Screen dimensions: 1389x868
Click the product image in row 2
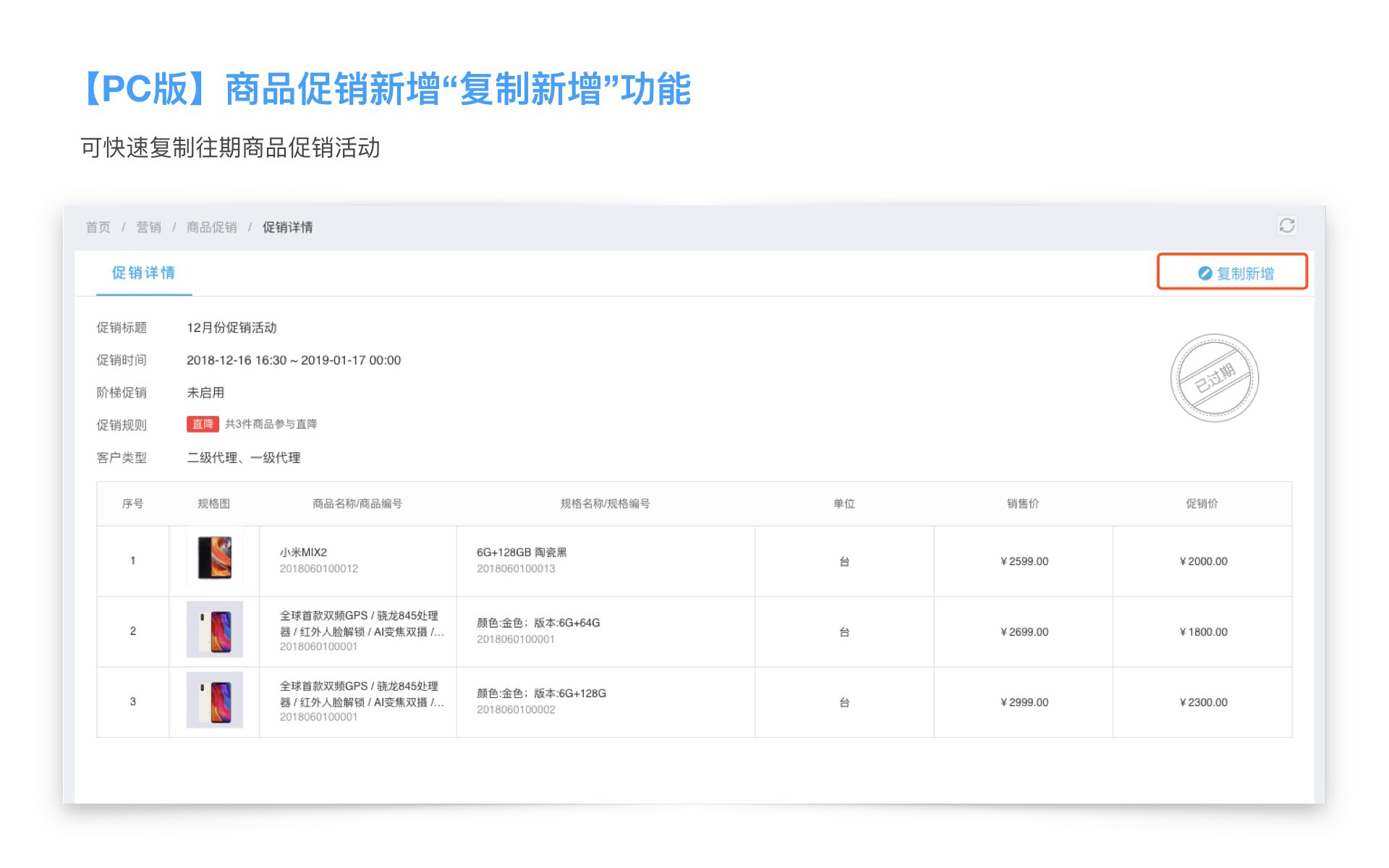point(215,629)
